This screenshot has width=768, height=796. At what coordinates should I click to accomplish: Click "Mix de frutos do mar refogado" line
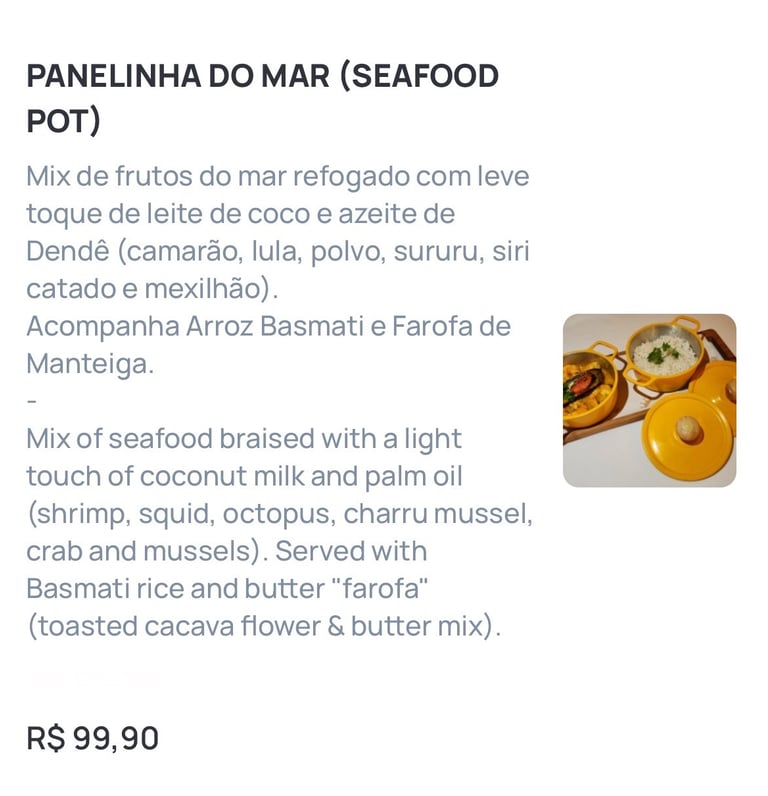277,177
